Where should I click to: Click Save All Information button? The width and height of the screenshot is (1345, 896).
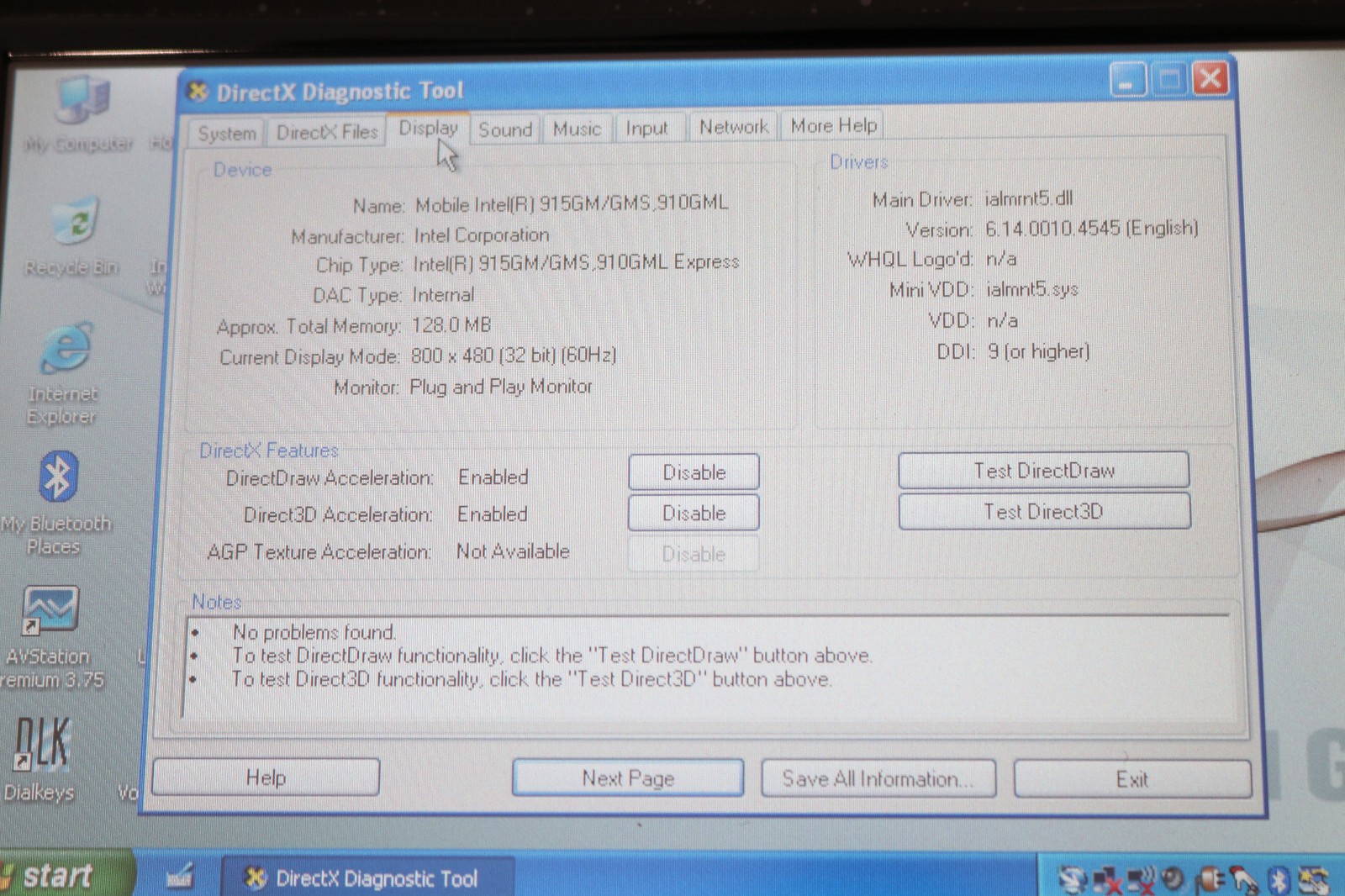pos(878,779)
